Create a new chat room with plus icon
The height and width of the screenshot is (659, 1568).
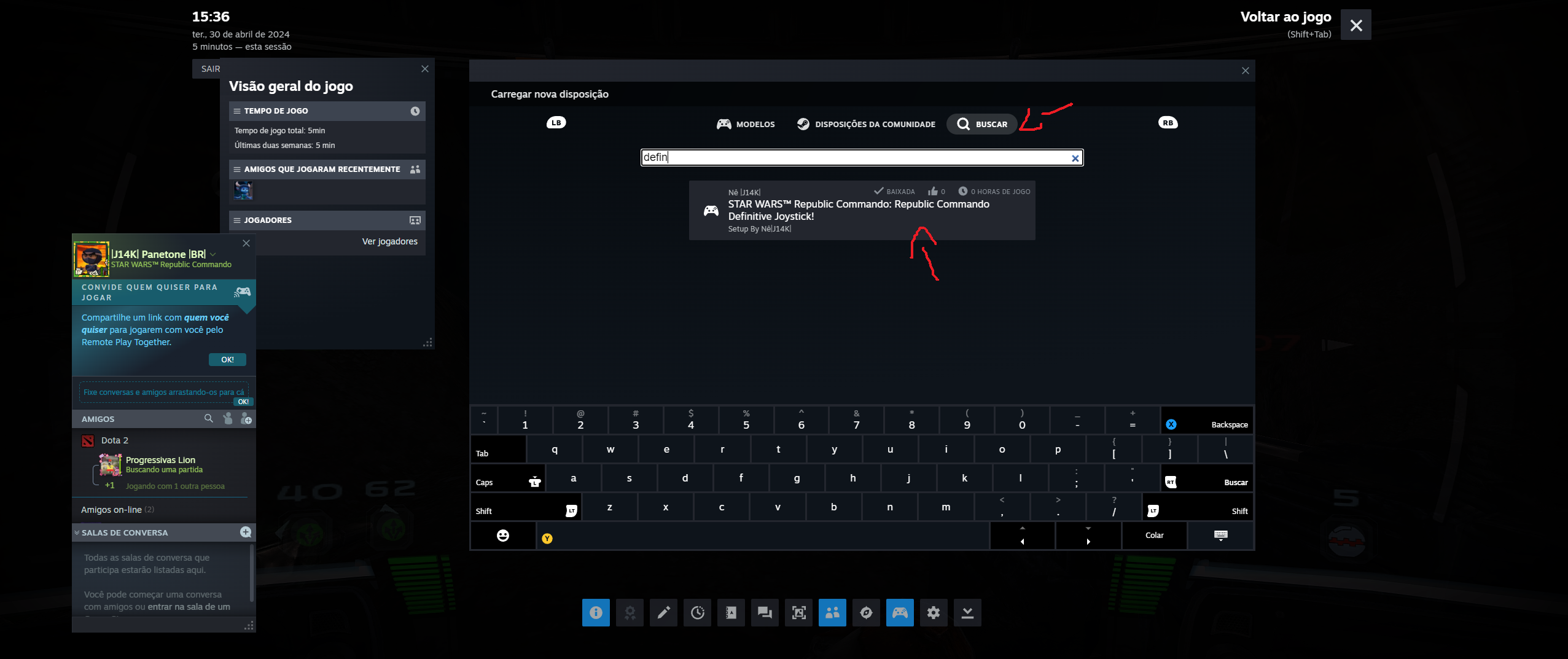pos(246,532)
